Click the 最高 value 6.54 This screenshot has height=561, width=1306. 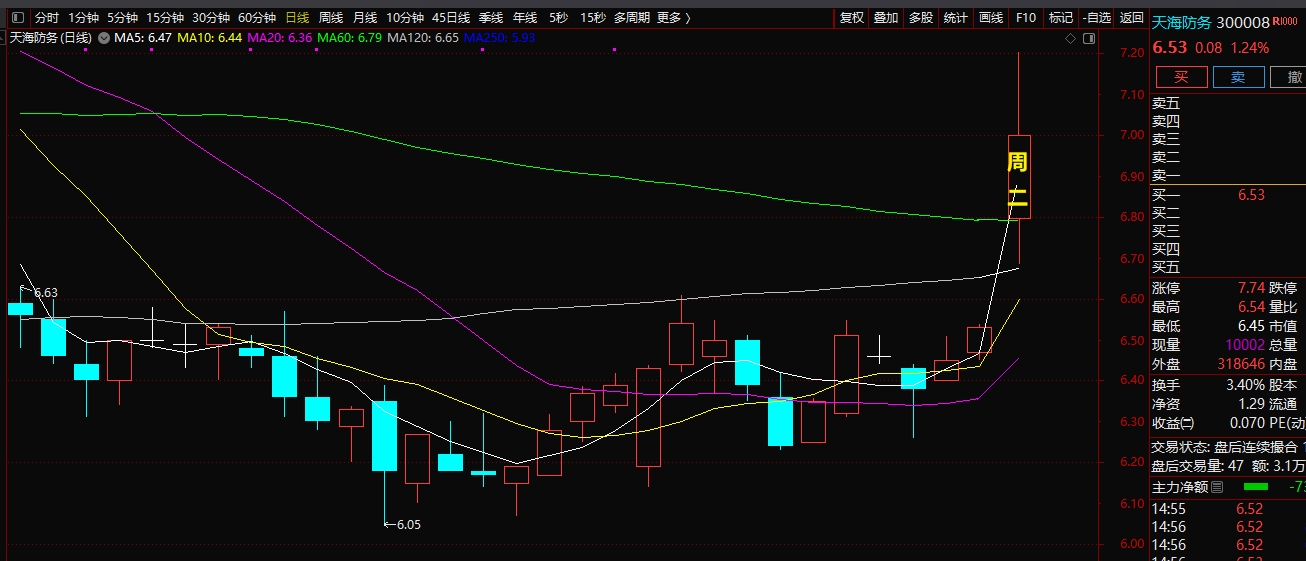click(x=1252, y=307)
